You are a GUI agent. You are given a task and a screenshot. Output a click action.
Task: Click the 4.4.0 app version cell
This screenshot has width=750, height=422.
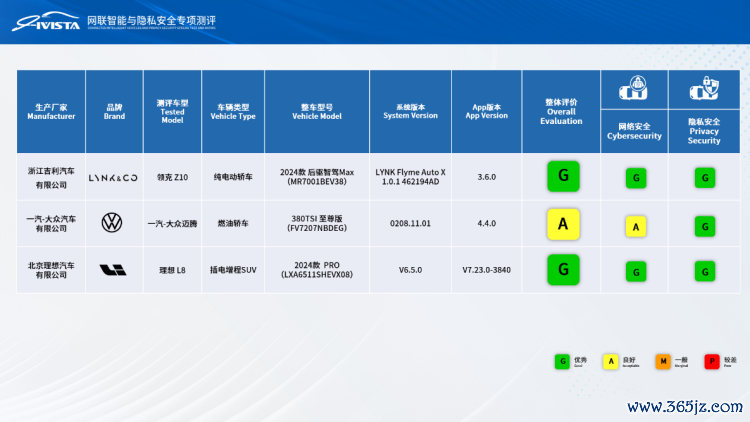(x=486, y=223)
